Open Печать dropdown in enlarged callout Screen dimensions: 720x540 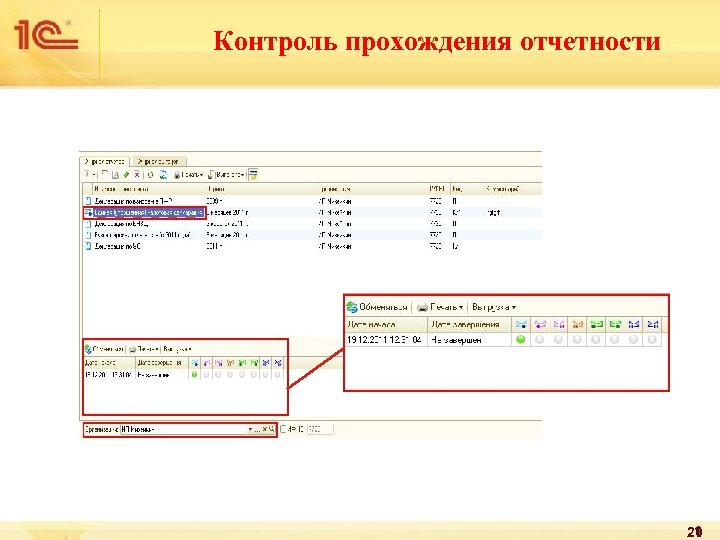point(447,307)
